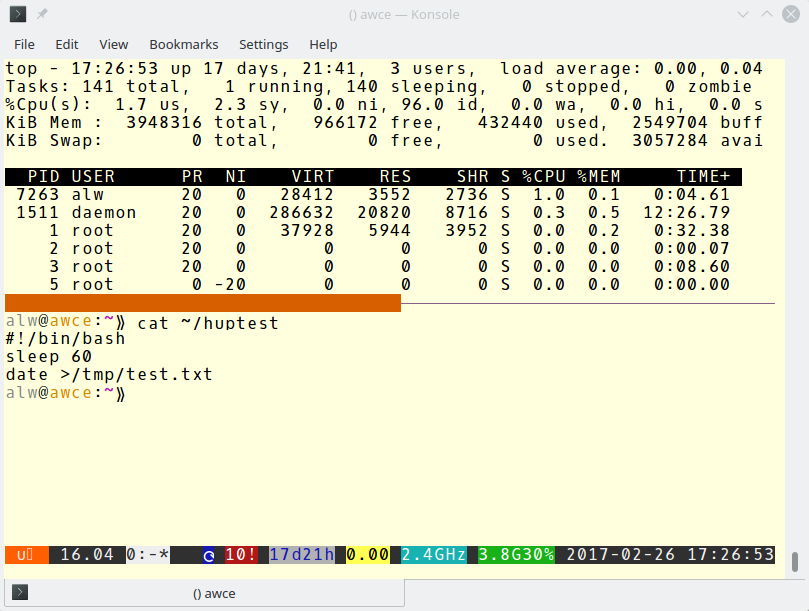Maximize the Konsole window
This screenshot has width=809, height=611.
coord(765,14)
